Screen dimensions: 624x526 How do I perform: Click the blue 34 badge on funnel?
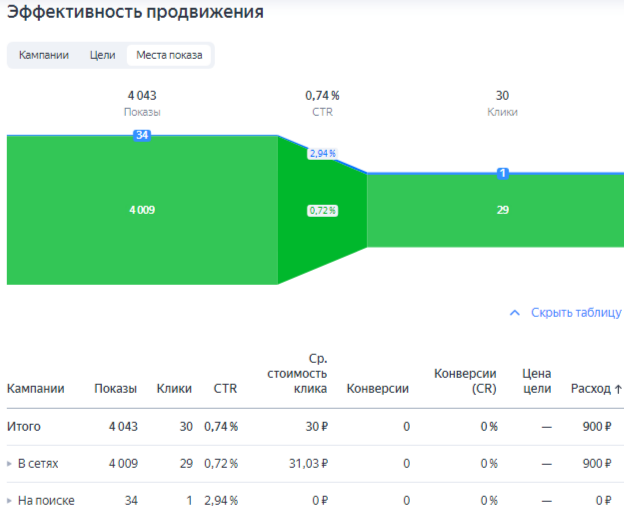[142, 135]
